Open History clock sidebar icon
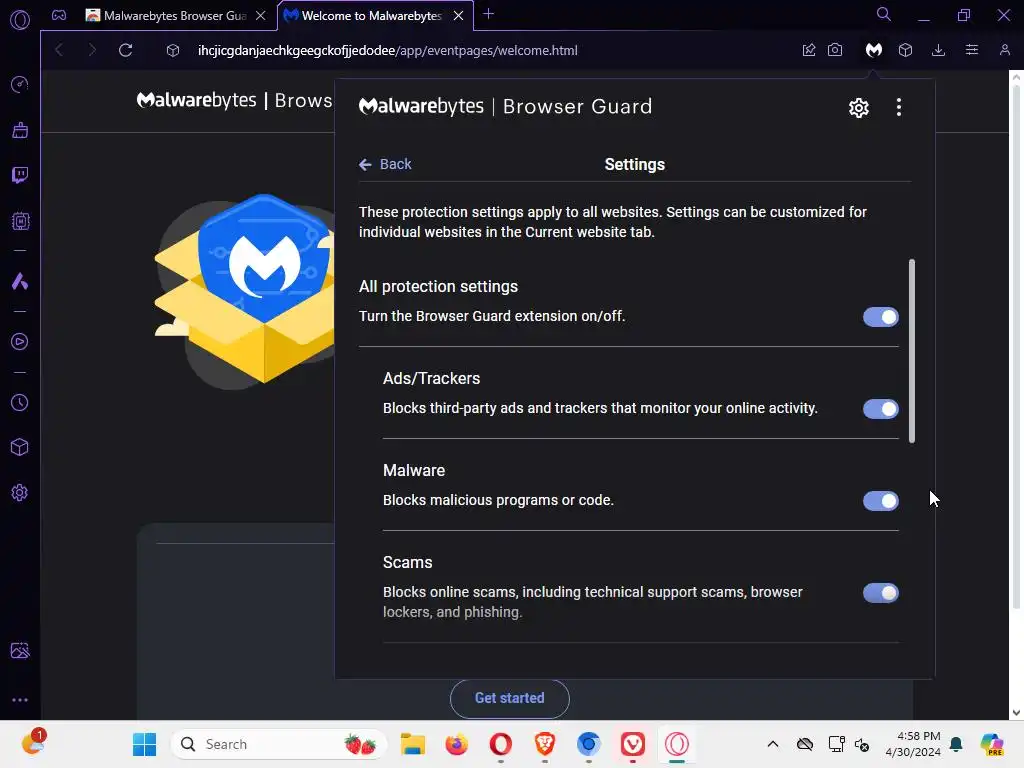The width and height of the screenshot is (1024, 768). click(x=20, y=403)
